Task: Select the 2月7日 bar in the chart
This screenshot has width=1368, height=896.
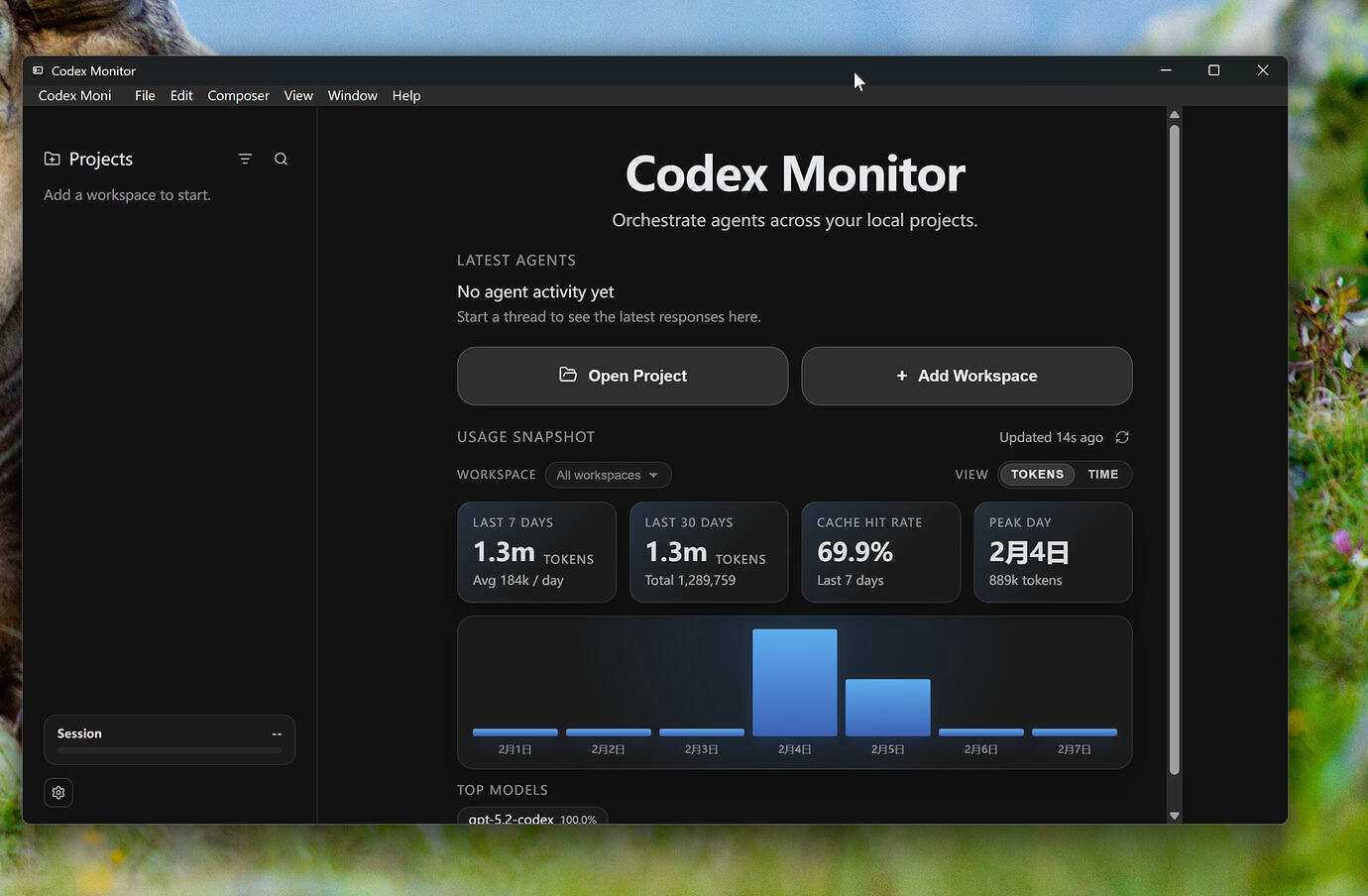Action: pyautogui.click(x=1075, y=732)
